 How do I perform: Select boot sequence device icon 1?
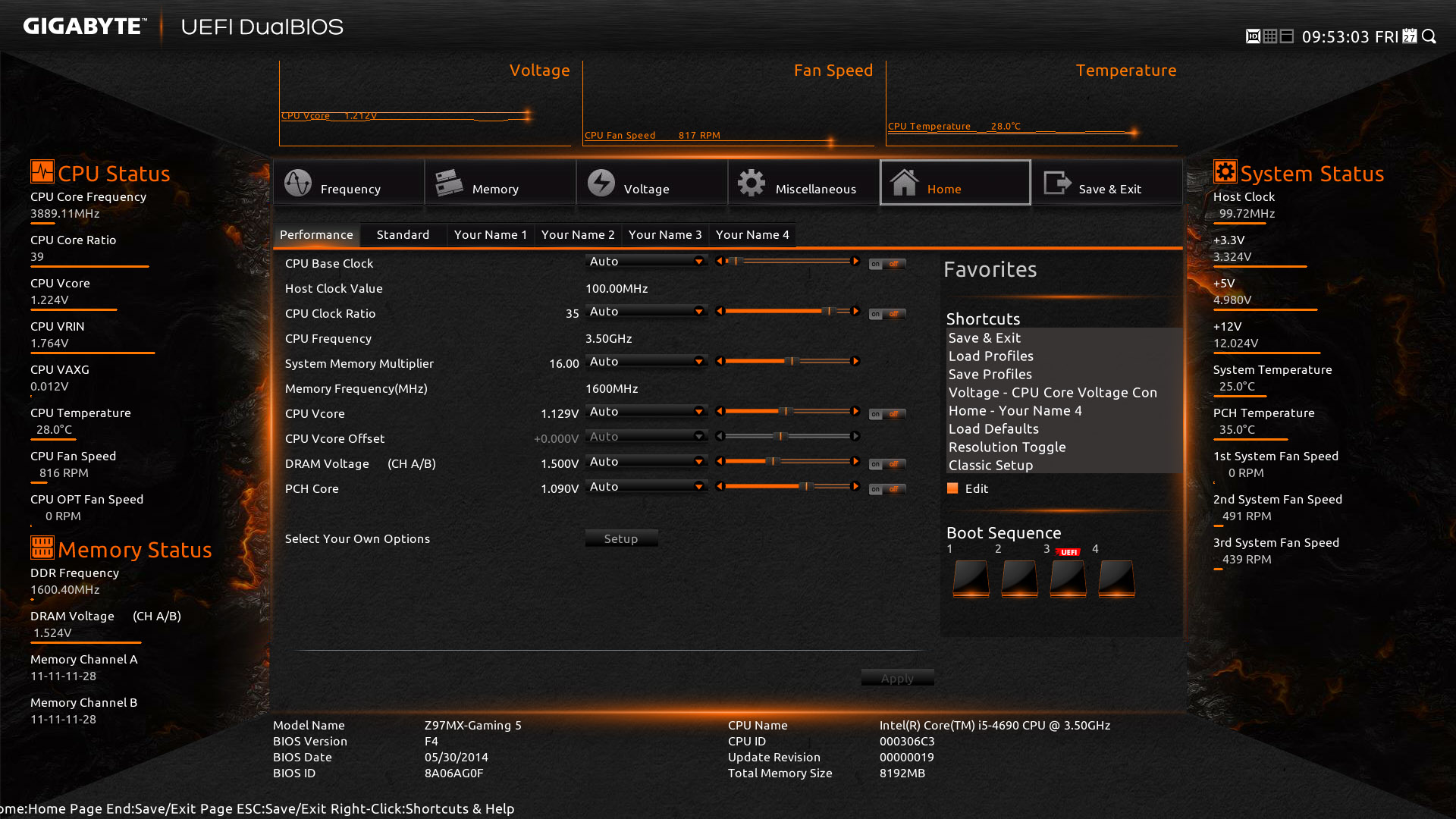point(971,579)
